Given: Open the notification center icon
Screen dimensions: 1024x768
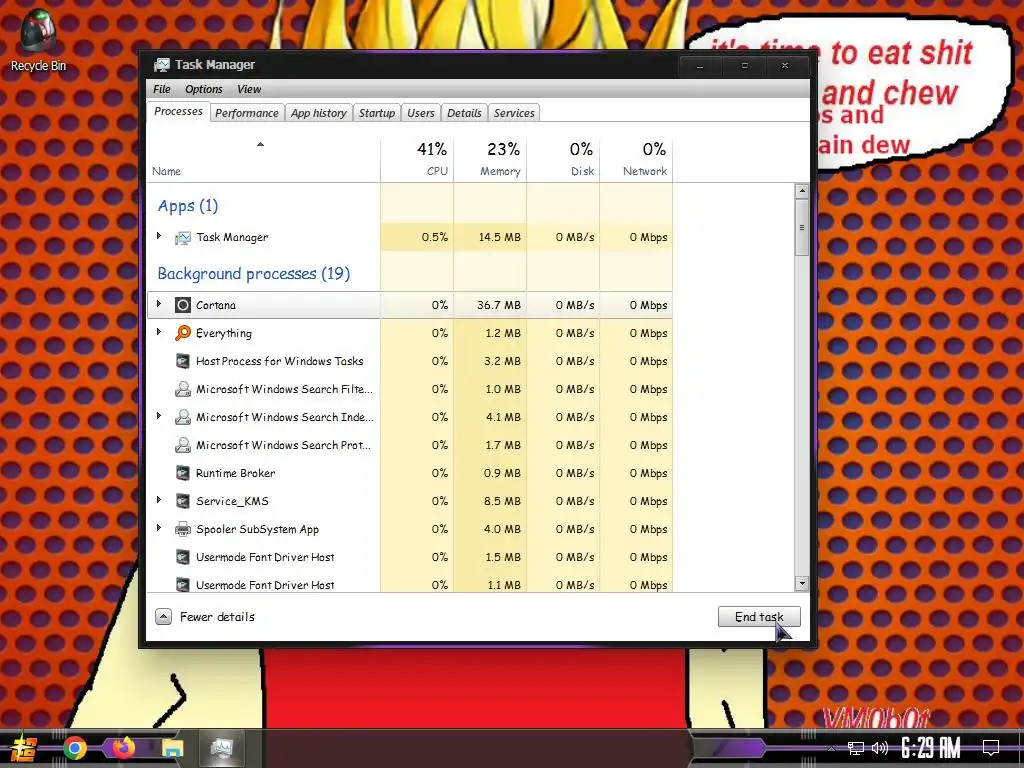Looking at the screenshot, I should tap(991, 748).
